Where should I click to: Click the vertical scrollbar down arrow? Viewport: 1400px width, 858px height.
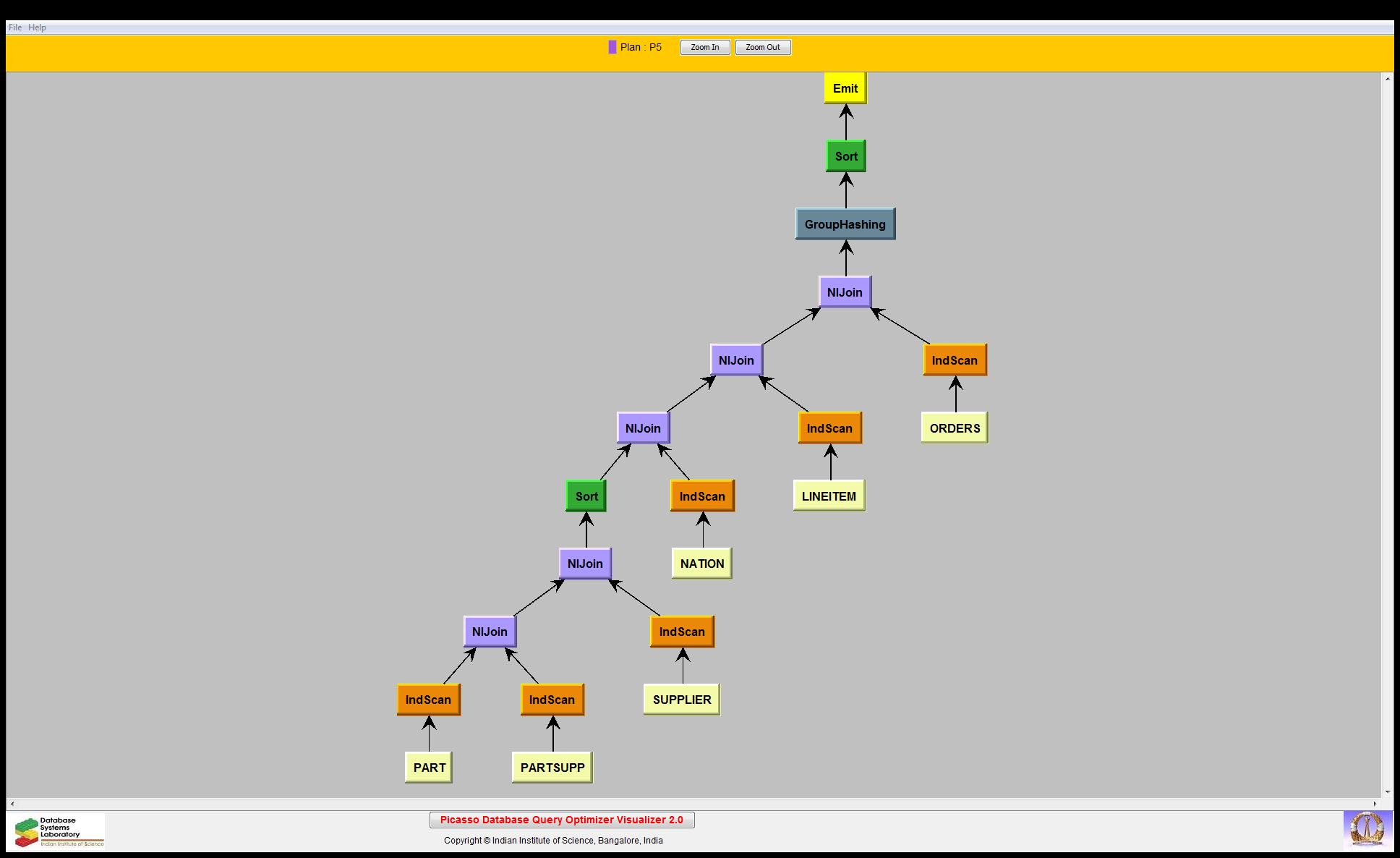click(1387, 792)
